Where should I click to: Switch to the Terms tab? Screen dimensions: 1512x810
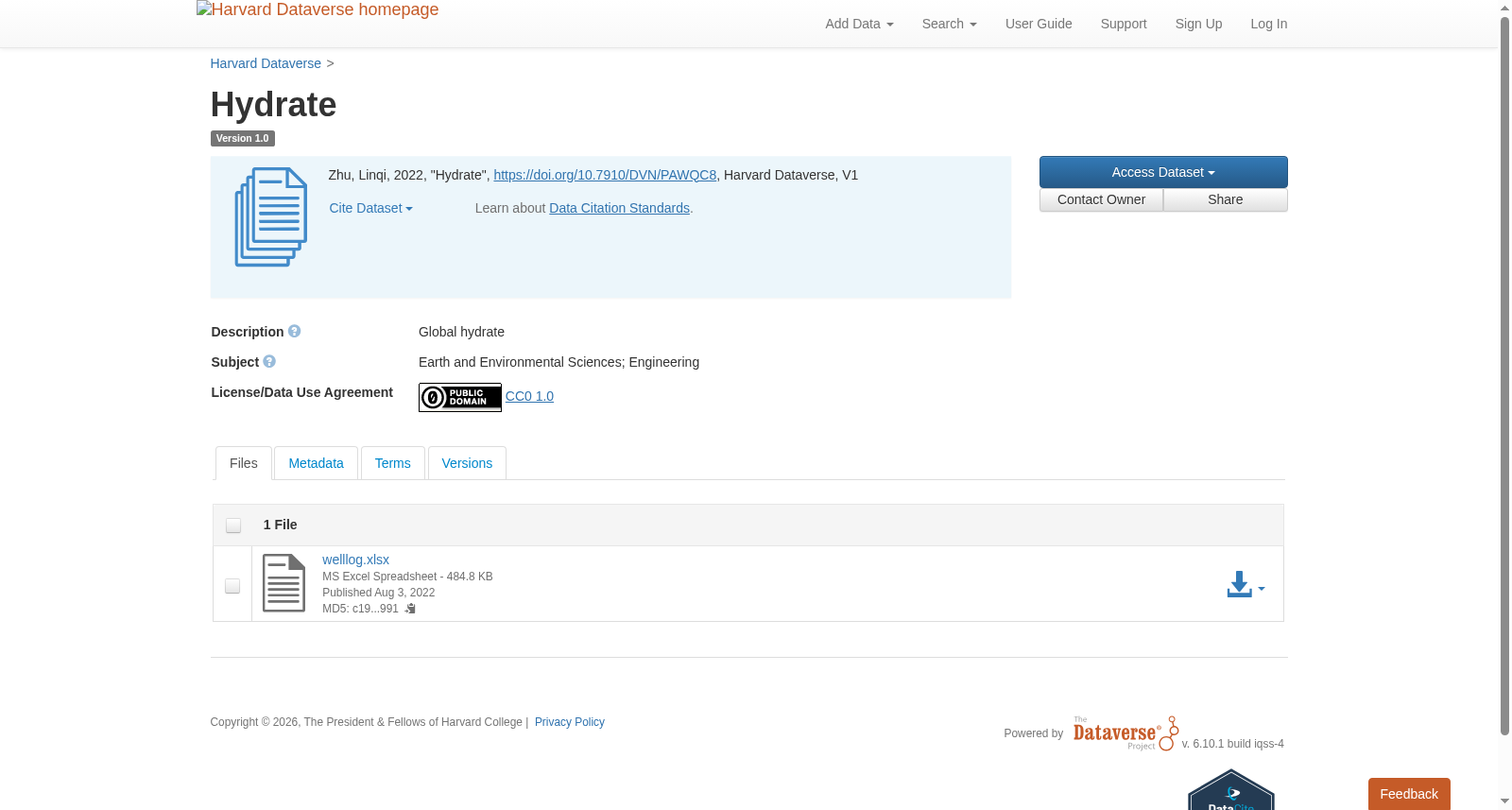pyautogui.click(x=392, y=463)
